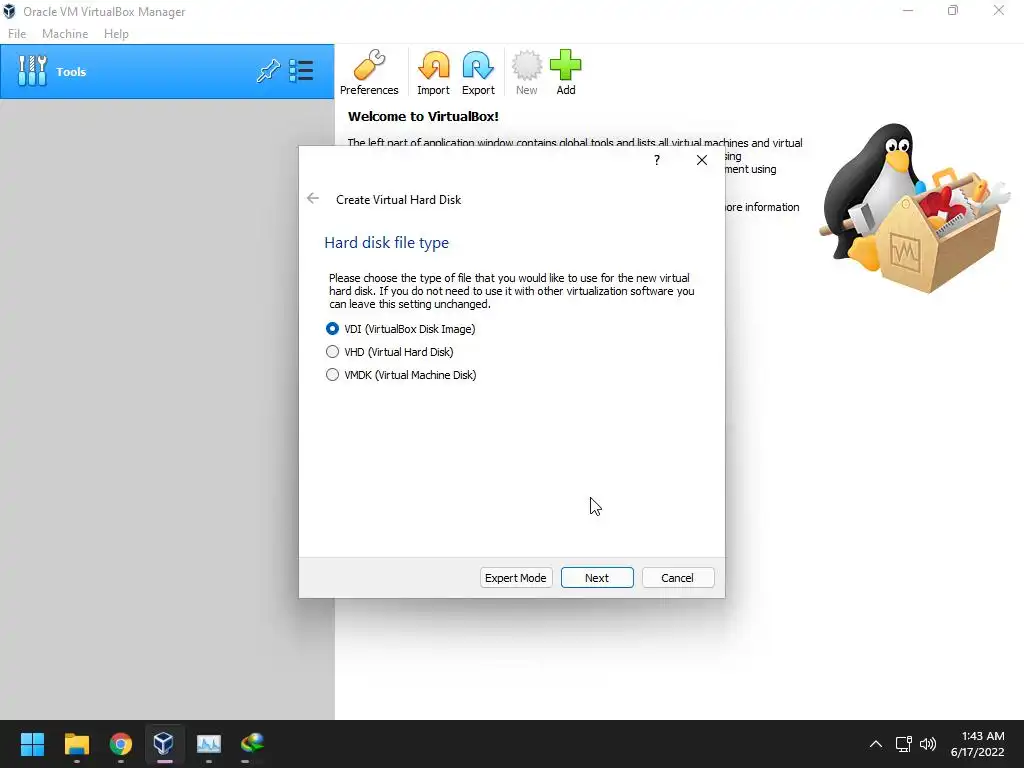Pick VMDK (Virtual Machine Disk) option
Screen dimensions: 1024x768
401,375
